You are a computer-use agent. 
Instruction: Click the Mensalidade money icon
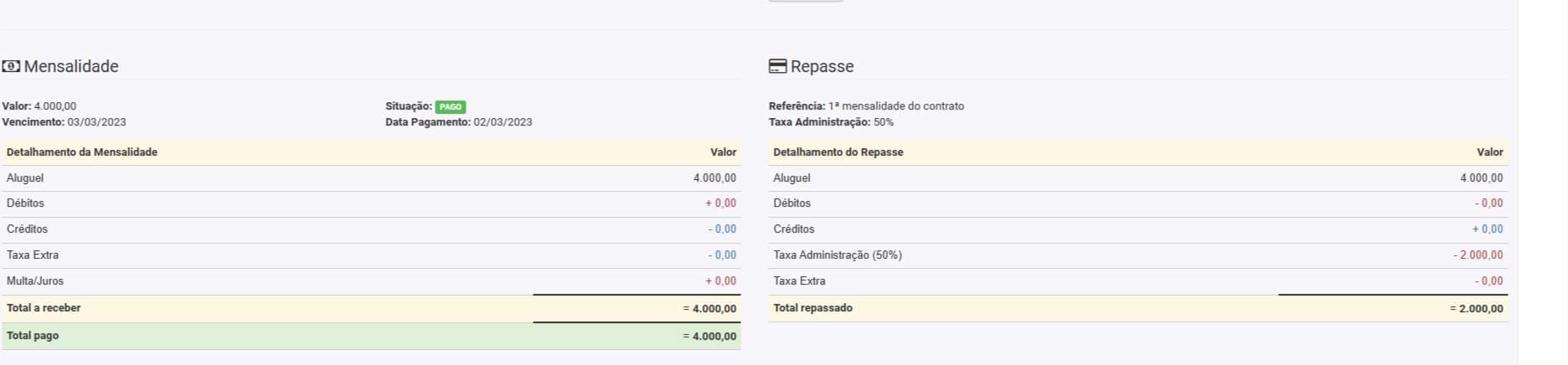[x=11, y=66]
